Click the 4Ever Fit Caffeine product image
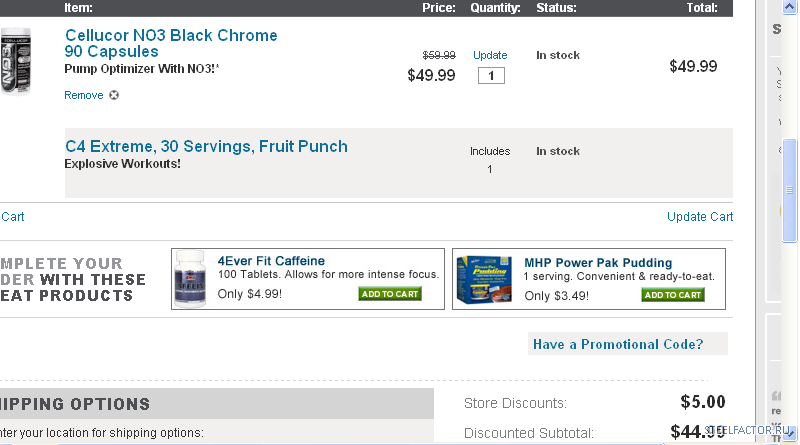This screenshot has height=445, width=800. (190, 278)
